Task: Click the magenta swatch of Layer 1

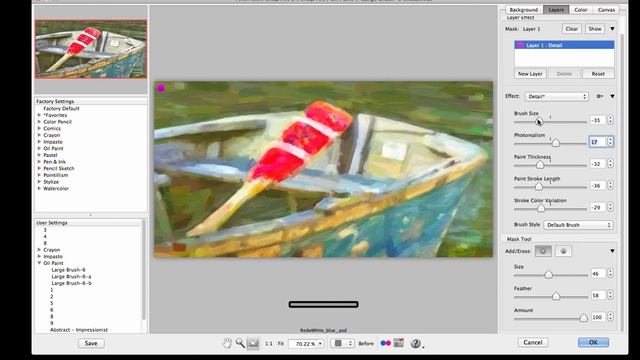Action: tap(520, 45)
